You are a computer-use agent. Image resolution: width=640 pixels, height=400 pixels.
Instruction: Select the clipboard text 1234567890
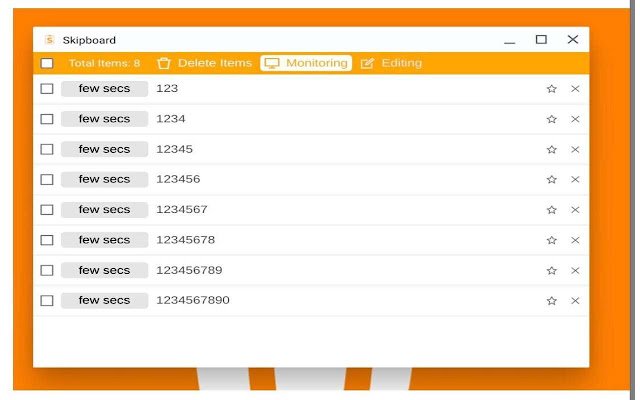click(x=193, y=301)
